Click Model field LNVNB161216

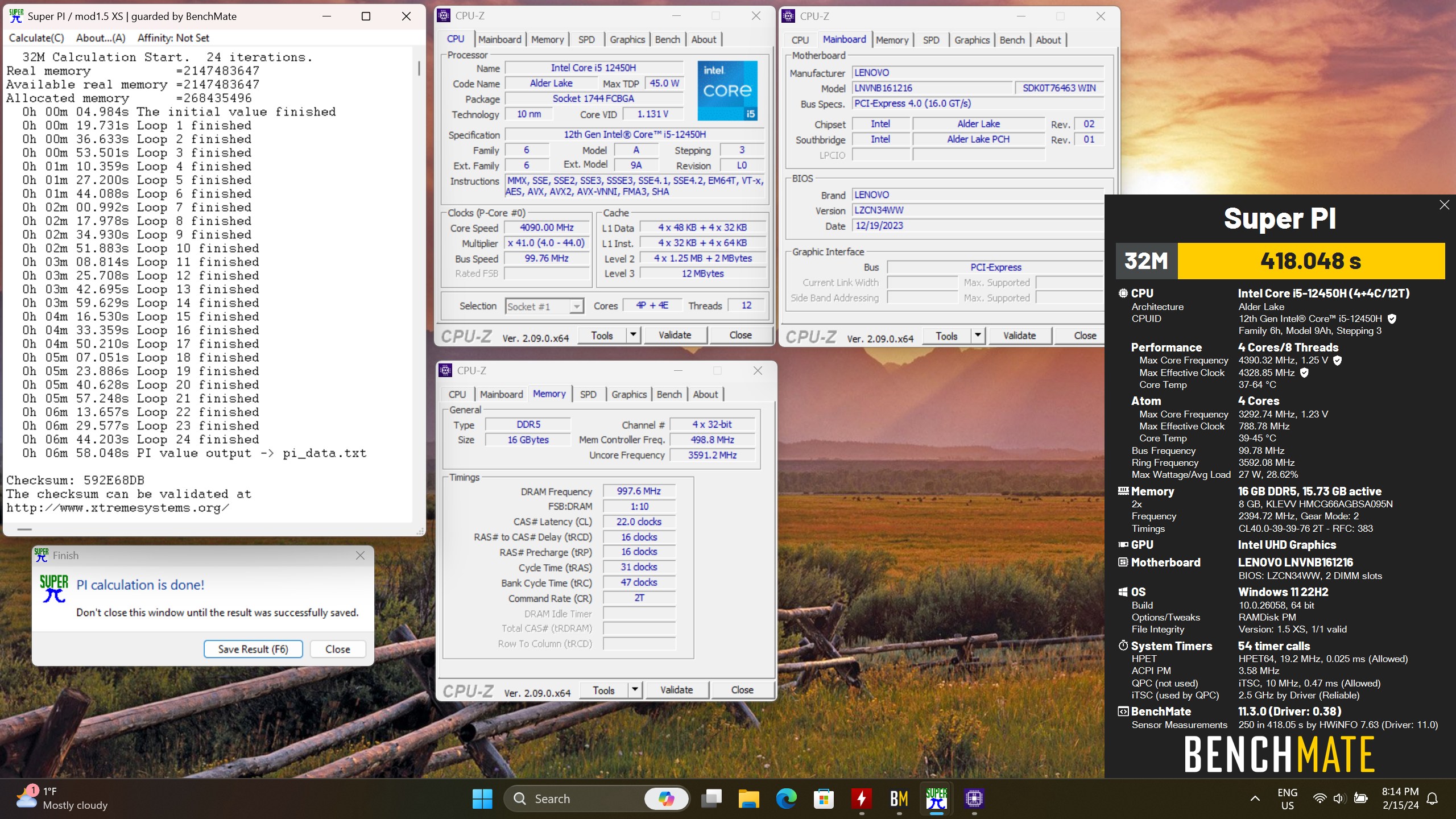(931, 88)
